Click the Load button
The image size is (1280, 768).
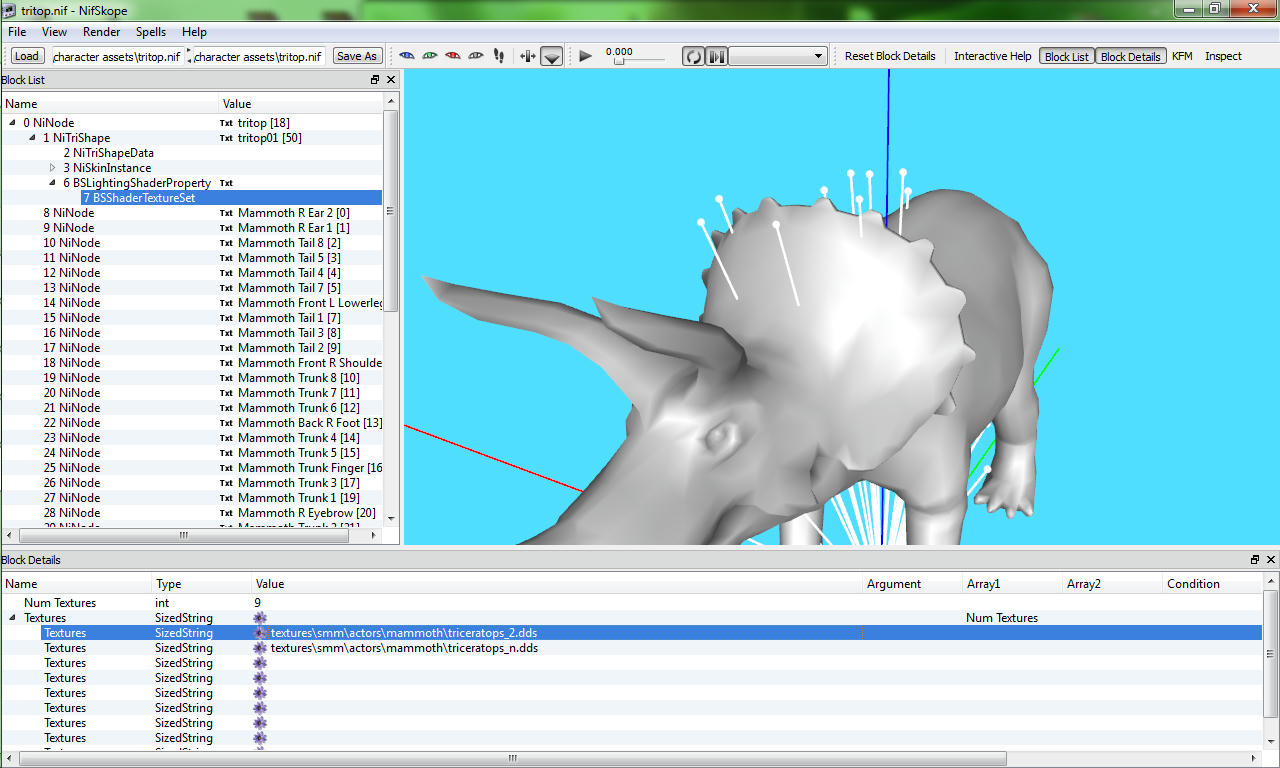coord(27,56)
